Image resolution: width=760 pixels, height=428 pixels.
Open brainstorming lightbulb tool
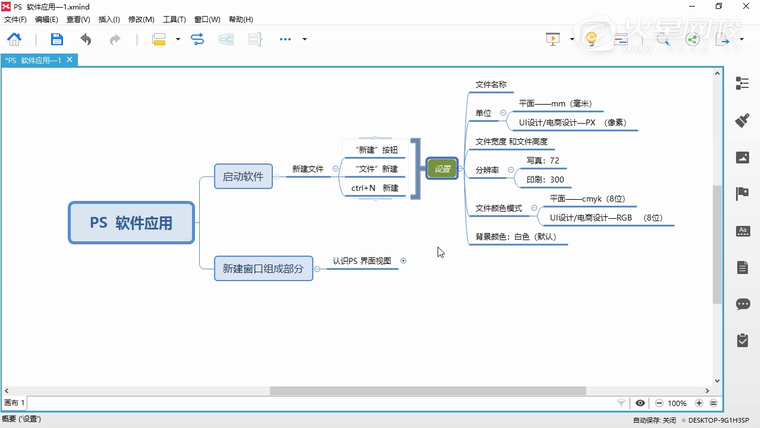click(x=591, y=39)
